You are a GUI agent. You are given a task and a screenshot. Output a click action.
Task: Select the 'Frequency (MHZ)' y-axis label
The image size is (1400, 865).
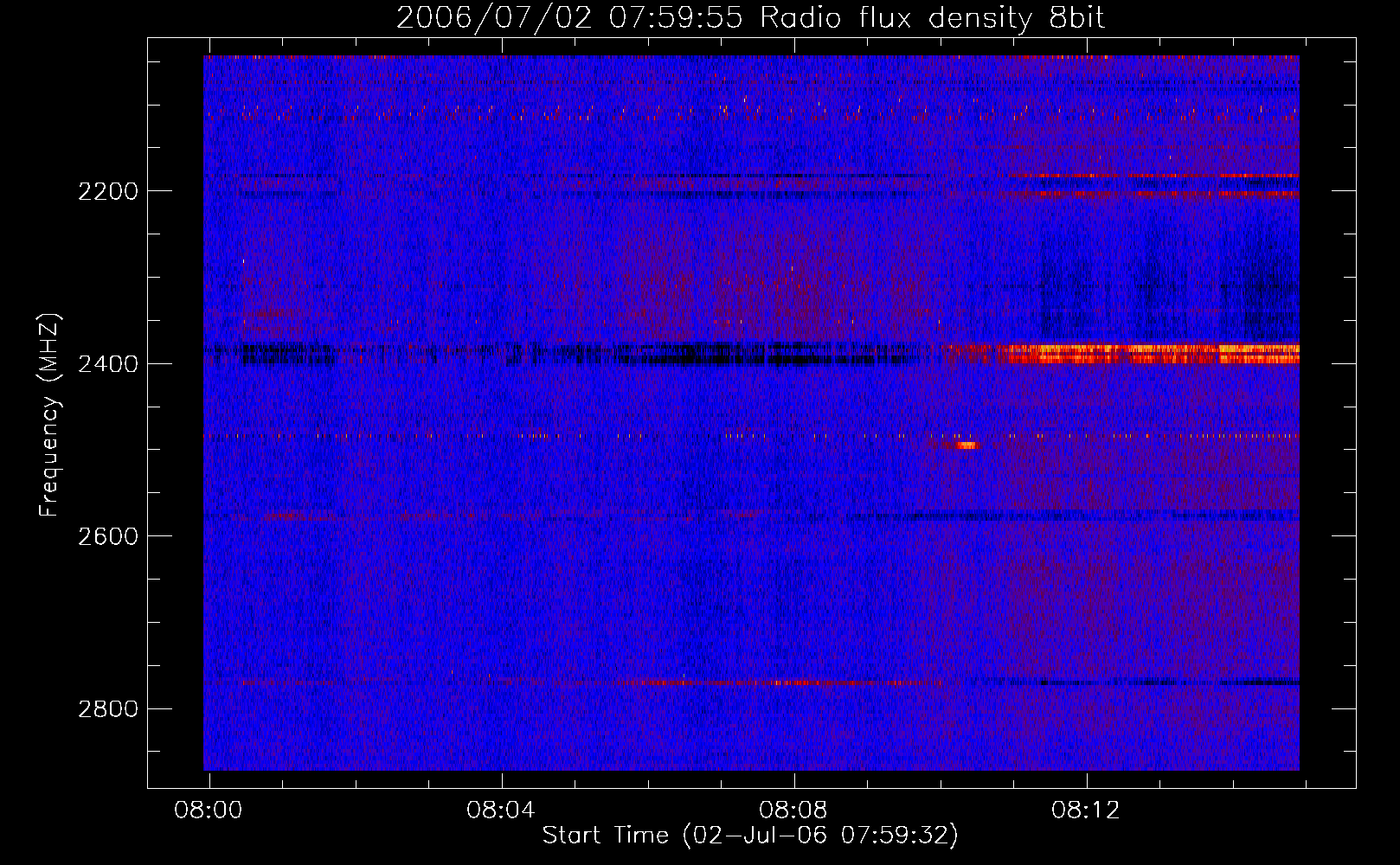click(x=49, y=415)
